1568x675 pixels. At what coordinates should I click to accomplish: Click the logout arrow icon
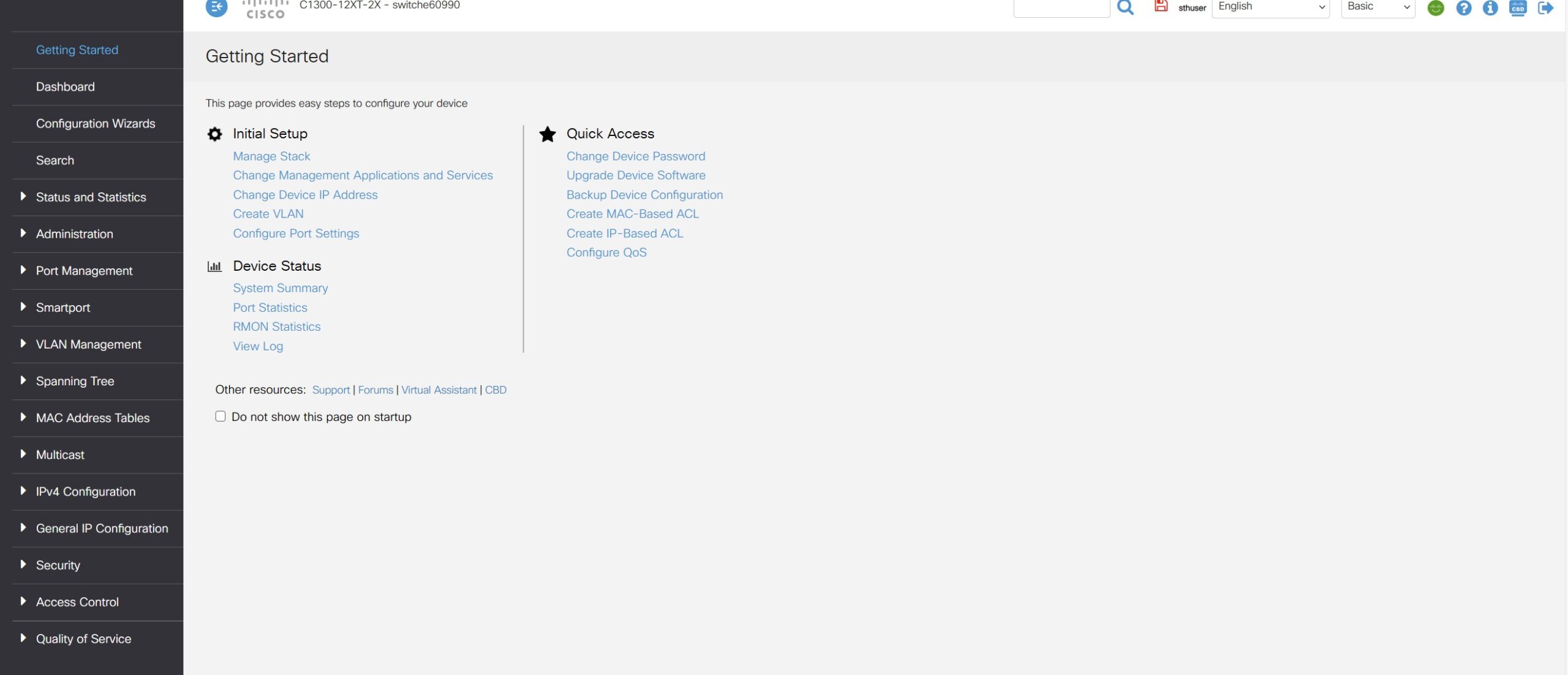click(1545, 8)
